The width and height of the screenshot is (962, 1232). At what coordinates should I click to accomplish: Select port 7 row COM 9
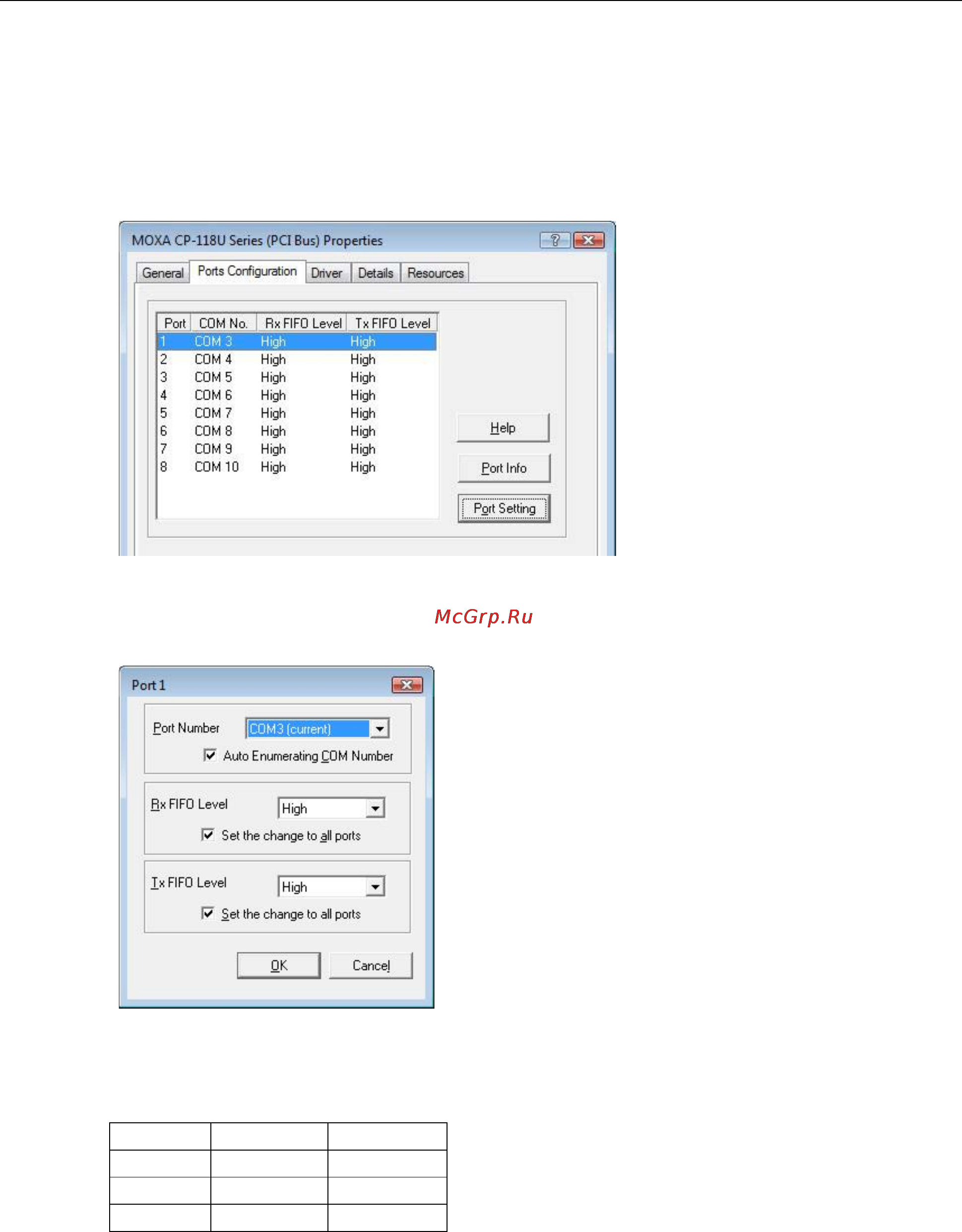[x=297, y=450]
